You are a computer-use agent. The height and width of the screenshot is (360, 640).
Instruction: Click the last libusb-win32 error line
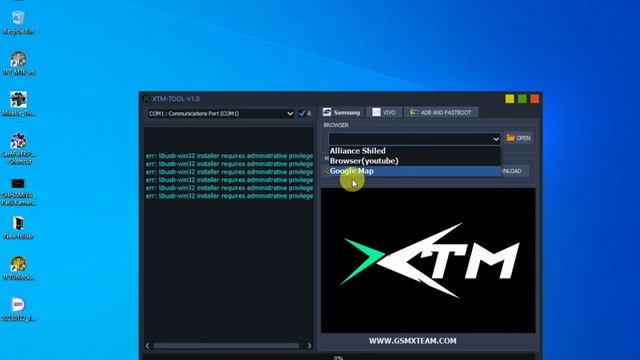(229, 196)
